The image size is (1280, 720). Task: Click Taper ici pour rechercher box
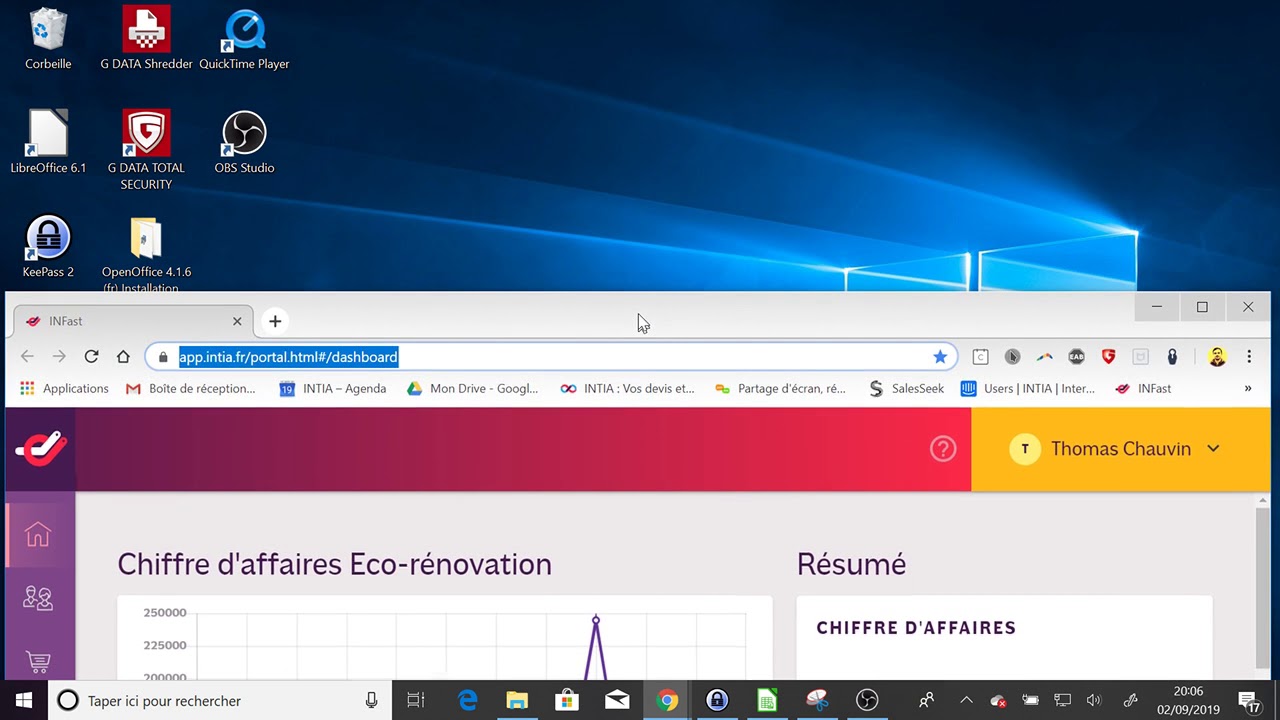click(x=218, y=701)
